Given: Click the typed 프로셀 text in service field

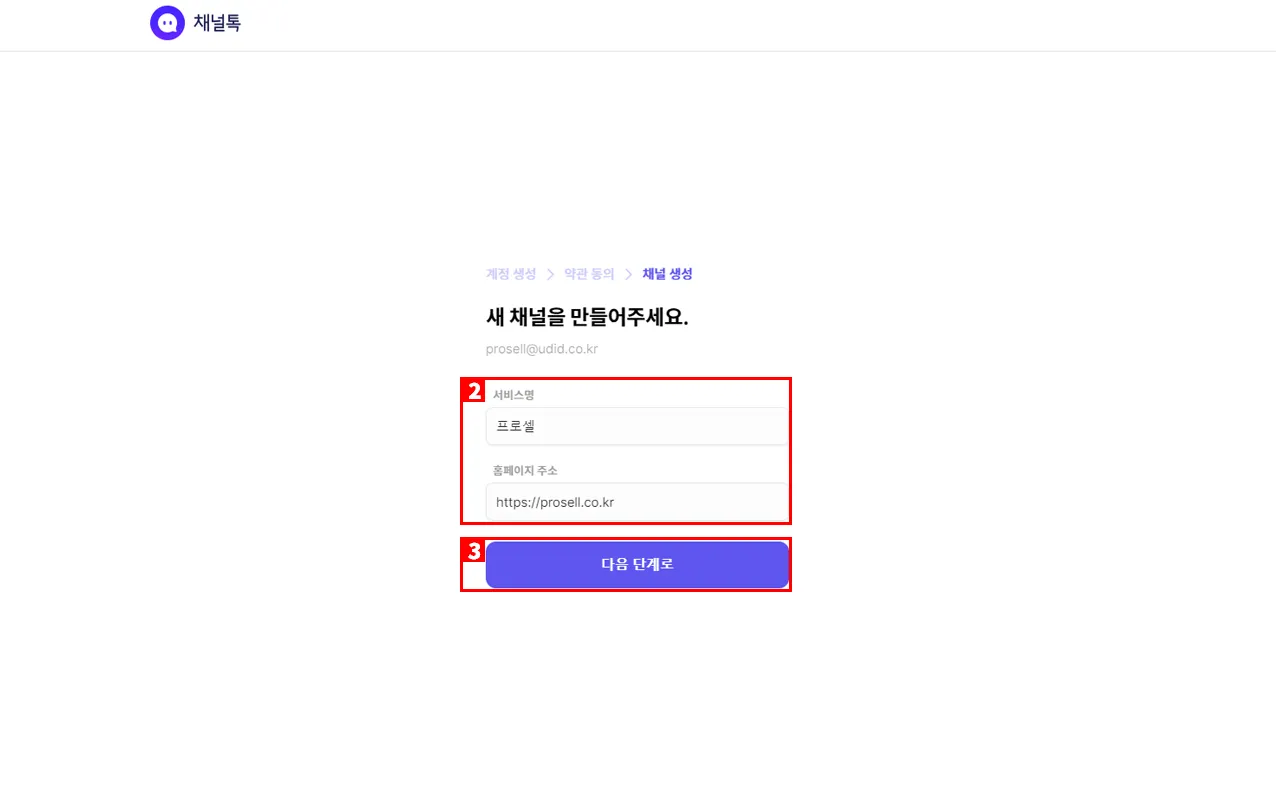Looking at the screenshot, I should 516,427.
